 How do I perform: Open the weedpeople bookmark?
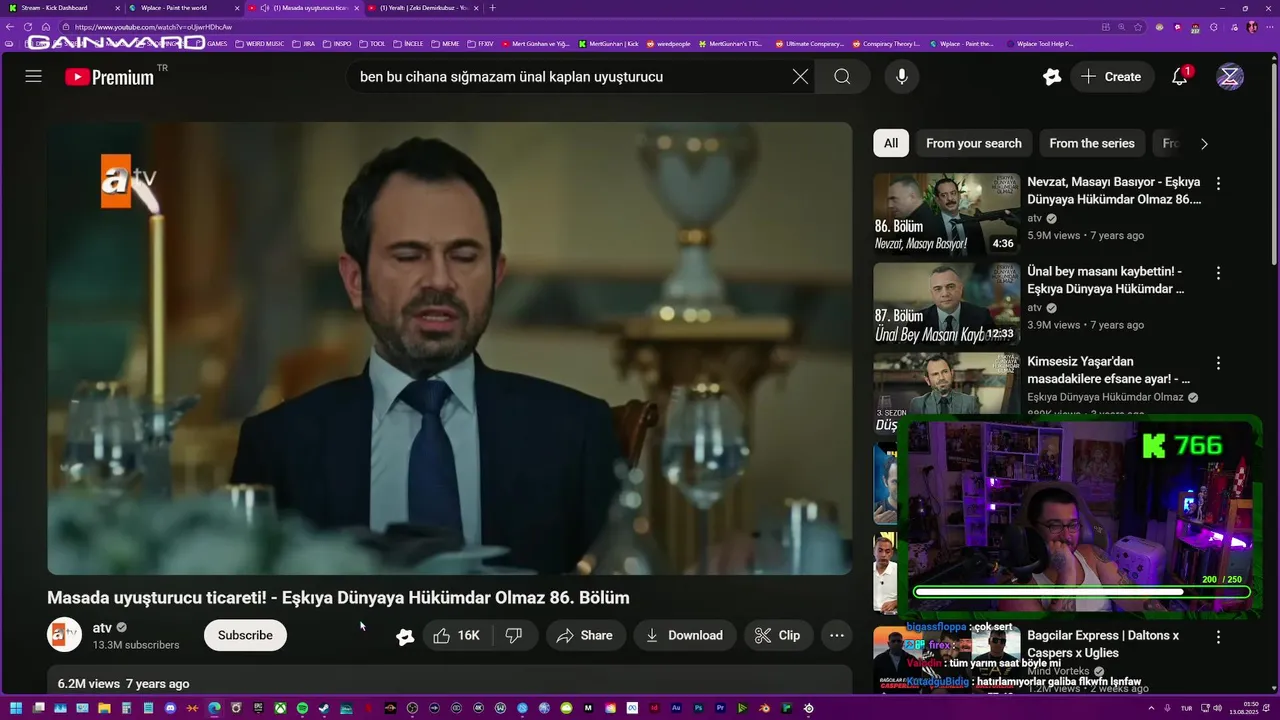coord(669,44)
